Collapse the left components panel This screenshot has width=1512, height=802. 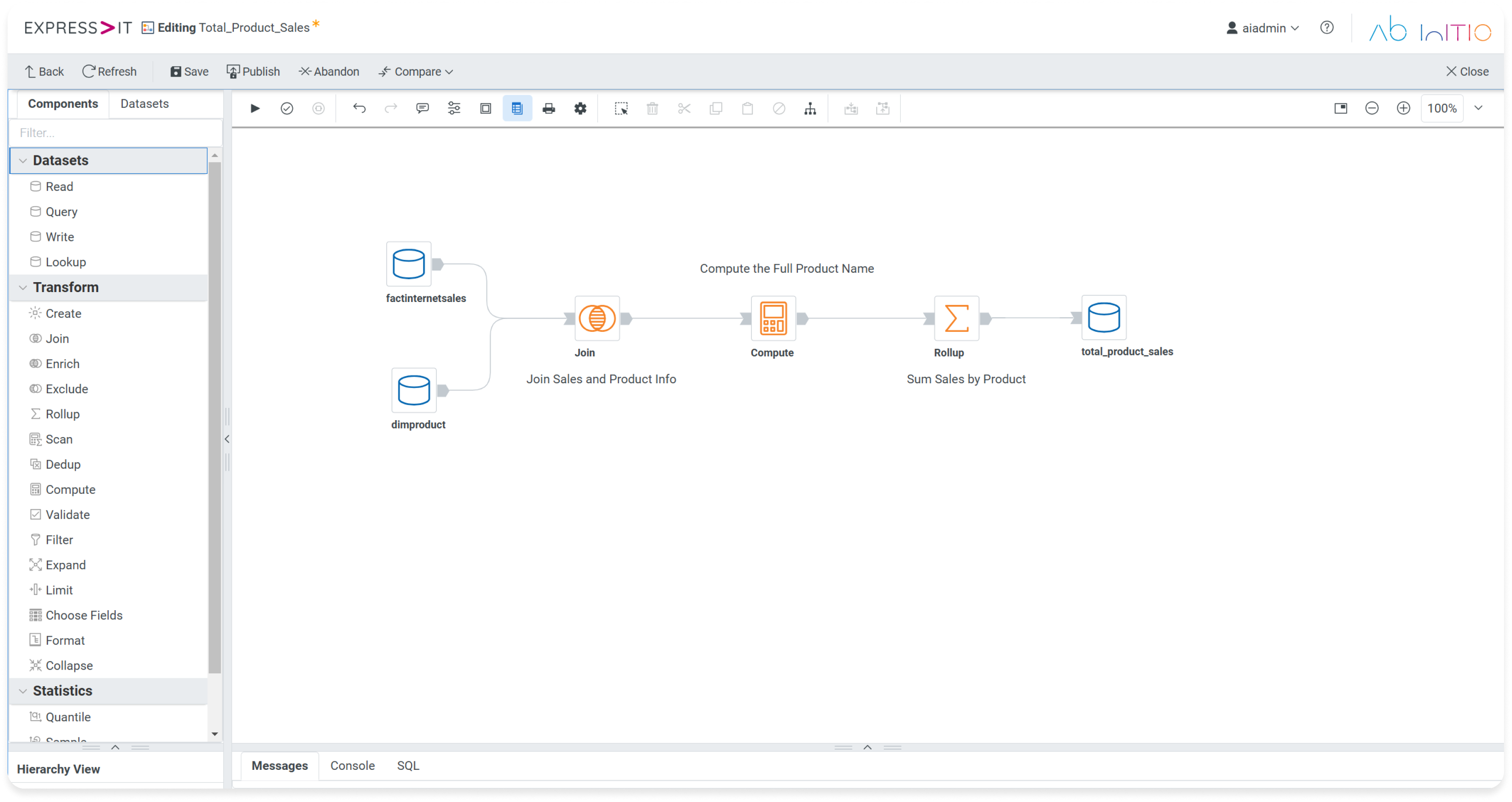click(227, 439)
